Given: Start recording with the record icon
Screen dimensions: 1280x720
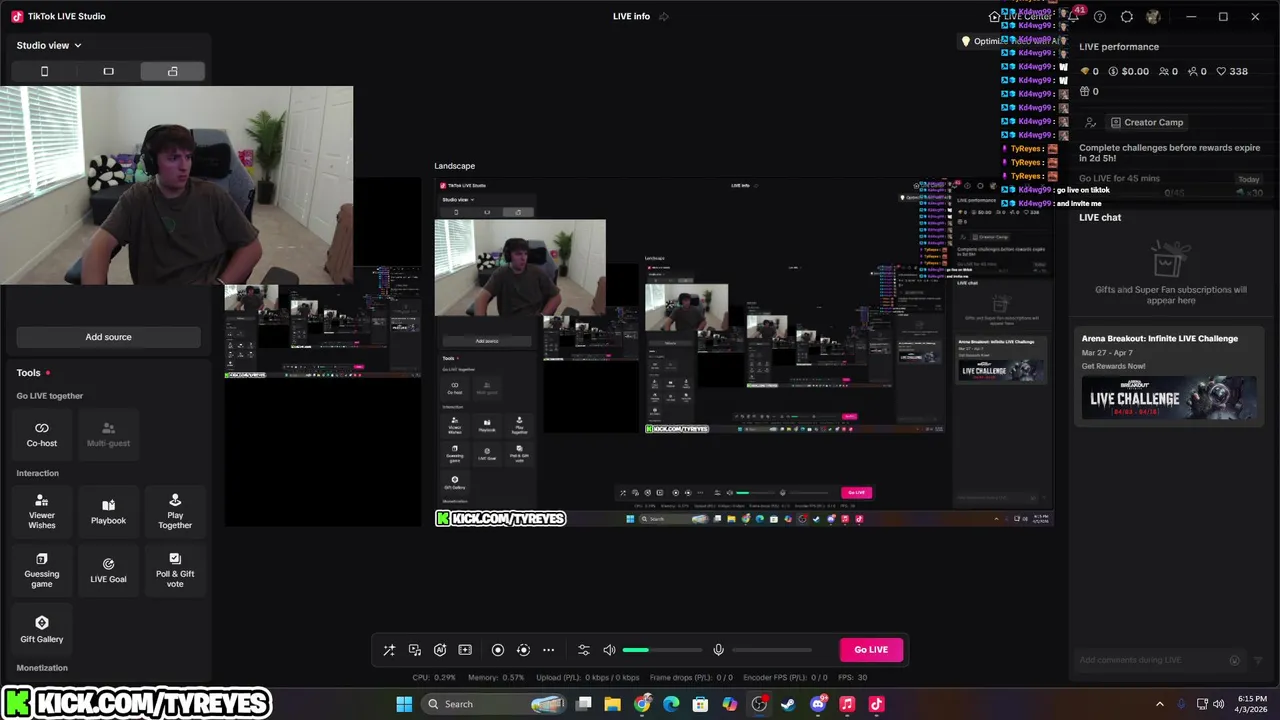Looking at the screenshot, I should 498,650.
